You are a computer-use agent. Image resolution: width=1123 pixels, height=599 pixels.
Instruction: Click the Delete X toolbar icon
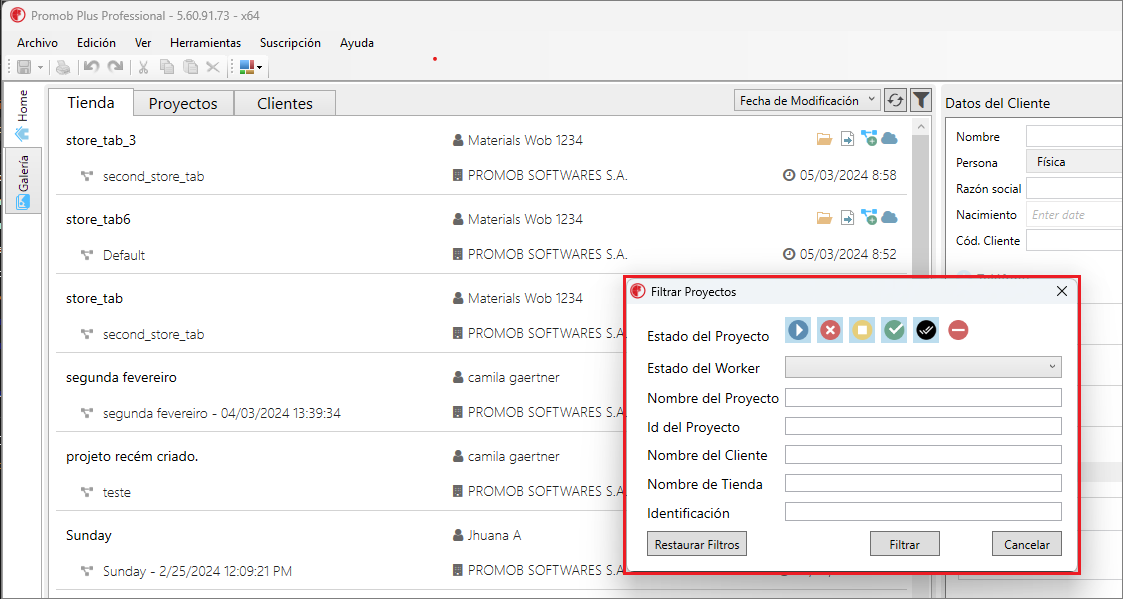[213, 67]
